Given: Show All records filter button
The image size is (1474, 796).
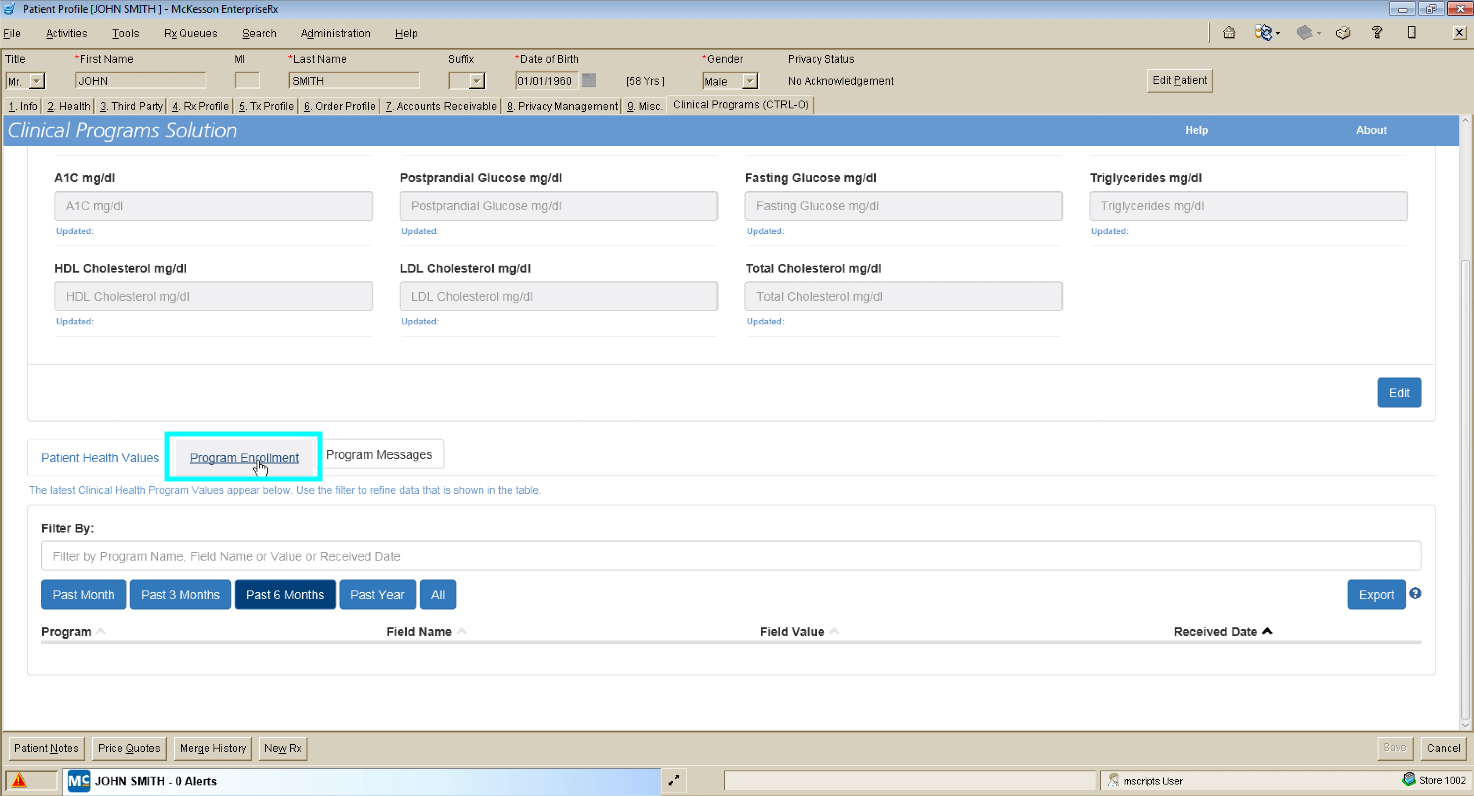Looking at the screenshot, I should (438, 594).
